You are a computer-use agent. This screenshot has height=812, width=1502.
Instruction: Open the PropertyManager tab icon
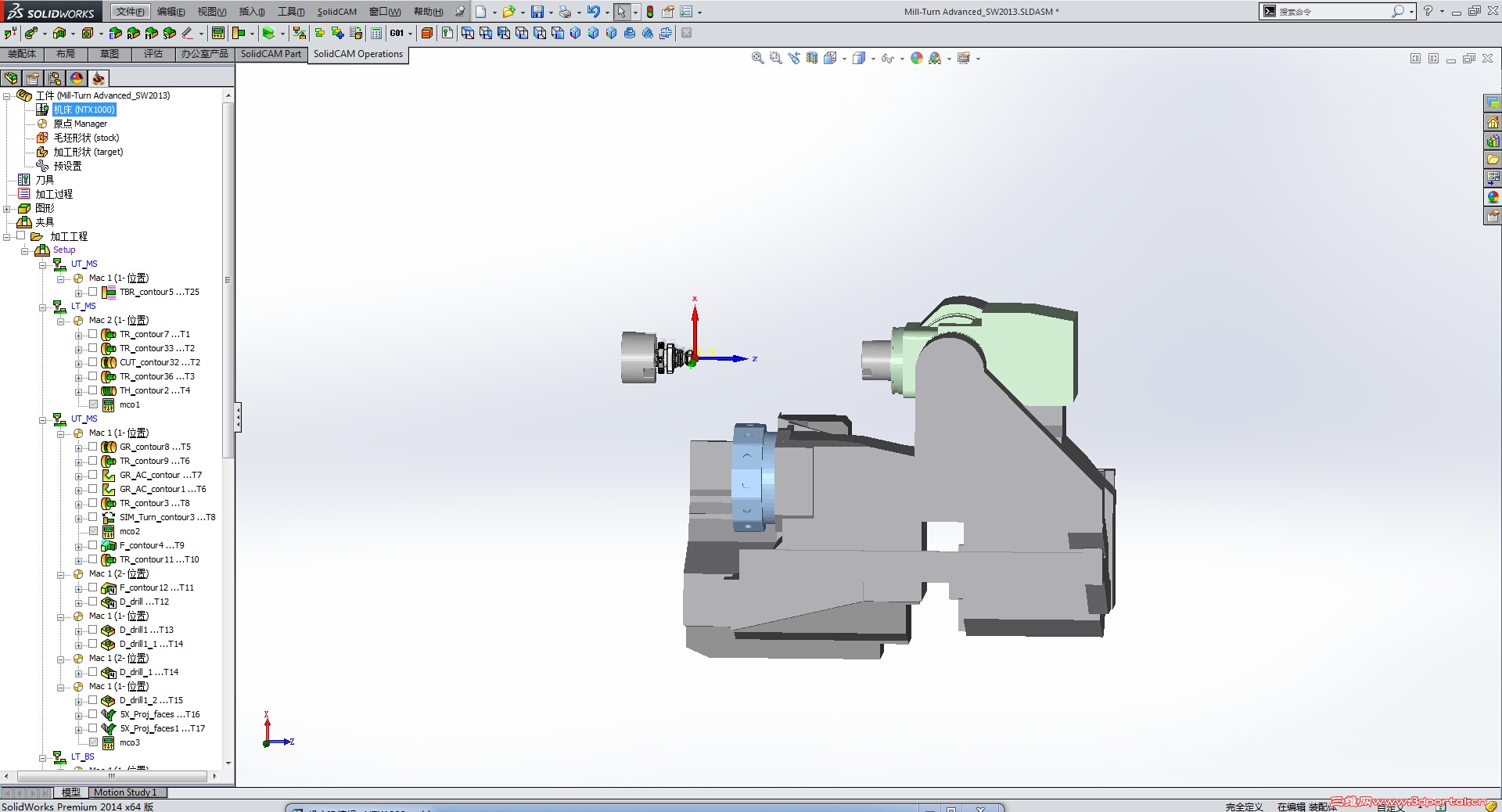33,78
